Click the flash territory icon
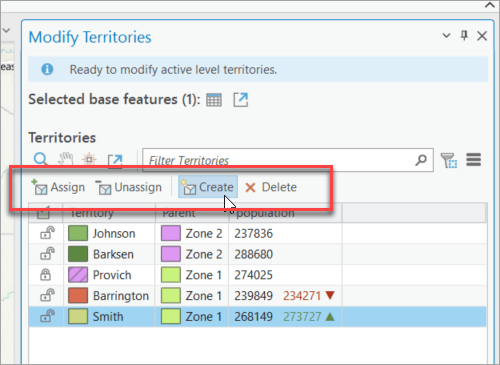Screen dimensions: 500x365 (89, 159)
